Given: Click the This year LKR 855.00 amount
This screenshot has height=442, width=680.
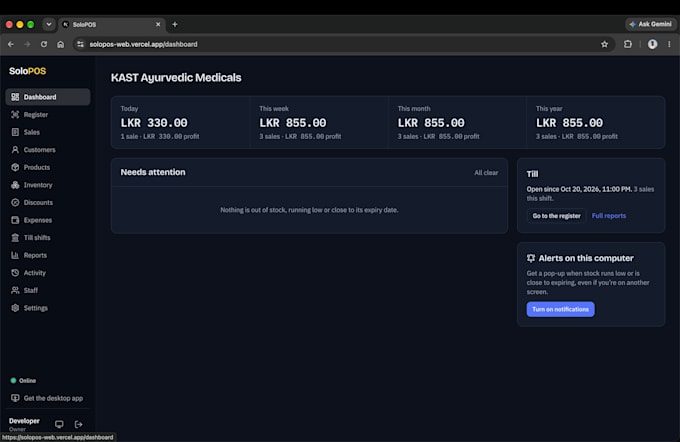Looking at the screenshot, I should click(569, 123).
